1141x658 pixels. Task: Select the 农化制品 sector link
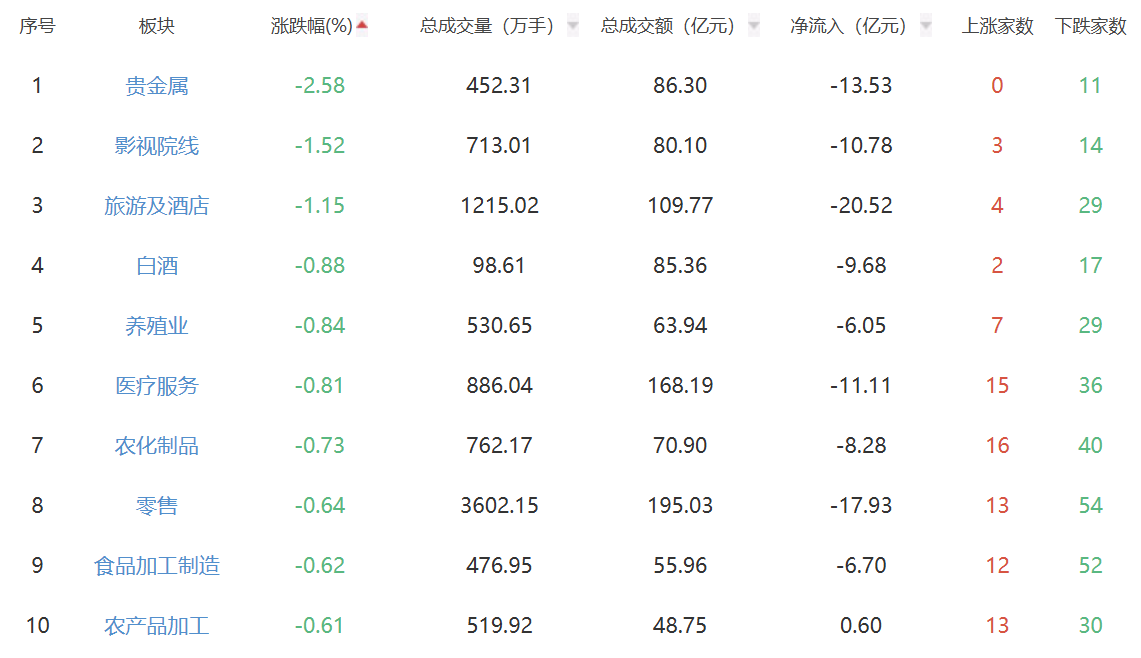pos(156,446)
